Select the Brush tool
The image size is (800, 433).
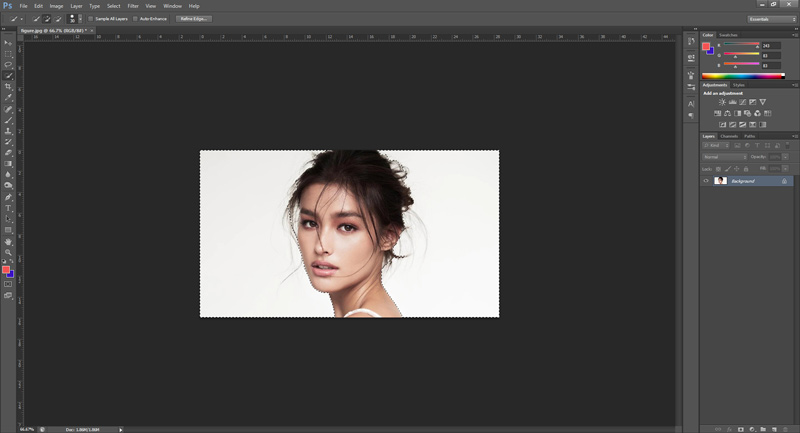[8, 120]
